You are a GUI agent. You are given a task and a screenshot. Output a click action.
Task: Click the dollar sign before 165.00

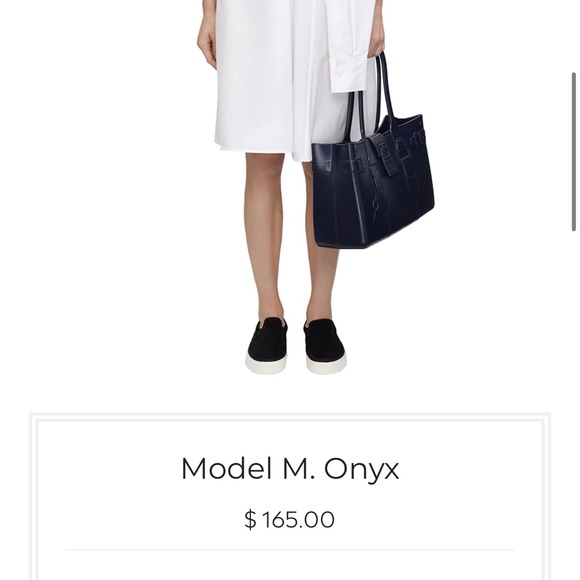pos(250,519)
